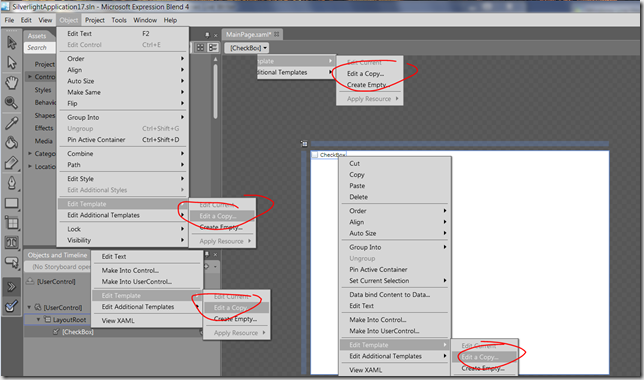Select the Paint Bucket tool

[x=12, y=142]
